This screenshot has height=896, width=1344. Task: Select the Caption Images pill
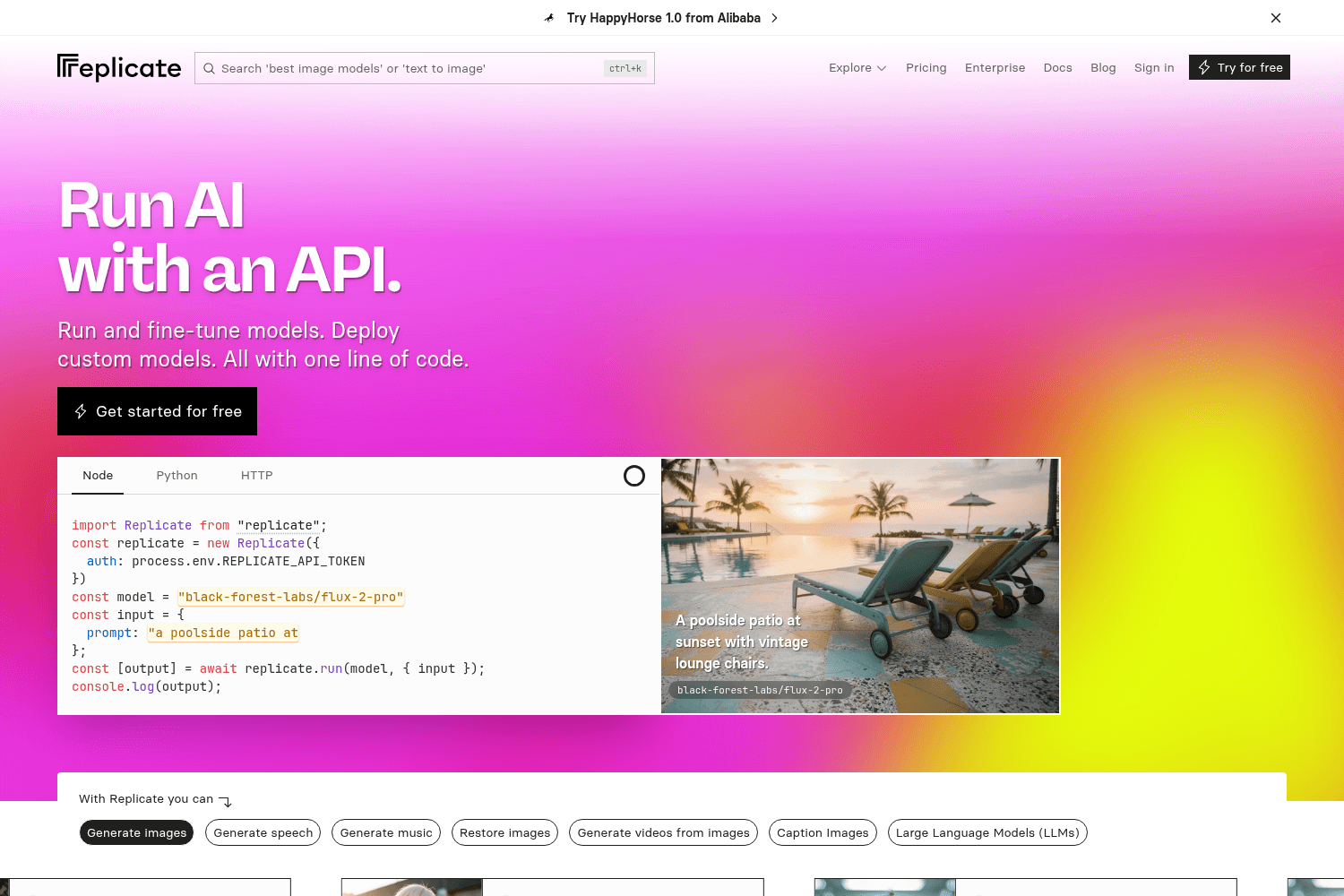click(x=823, y=832)
